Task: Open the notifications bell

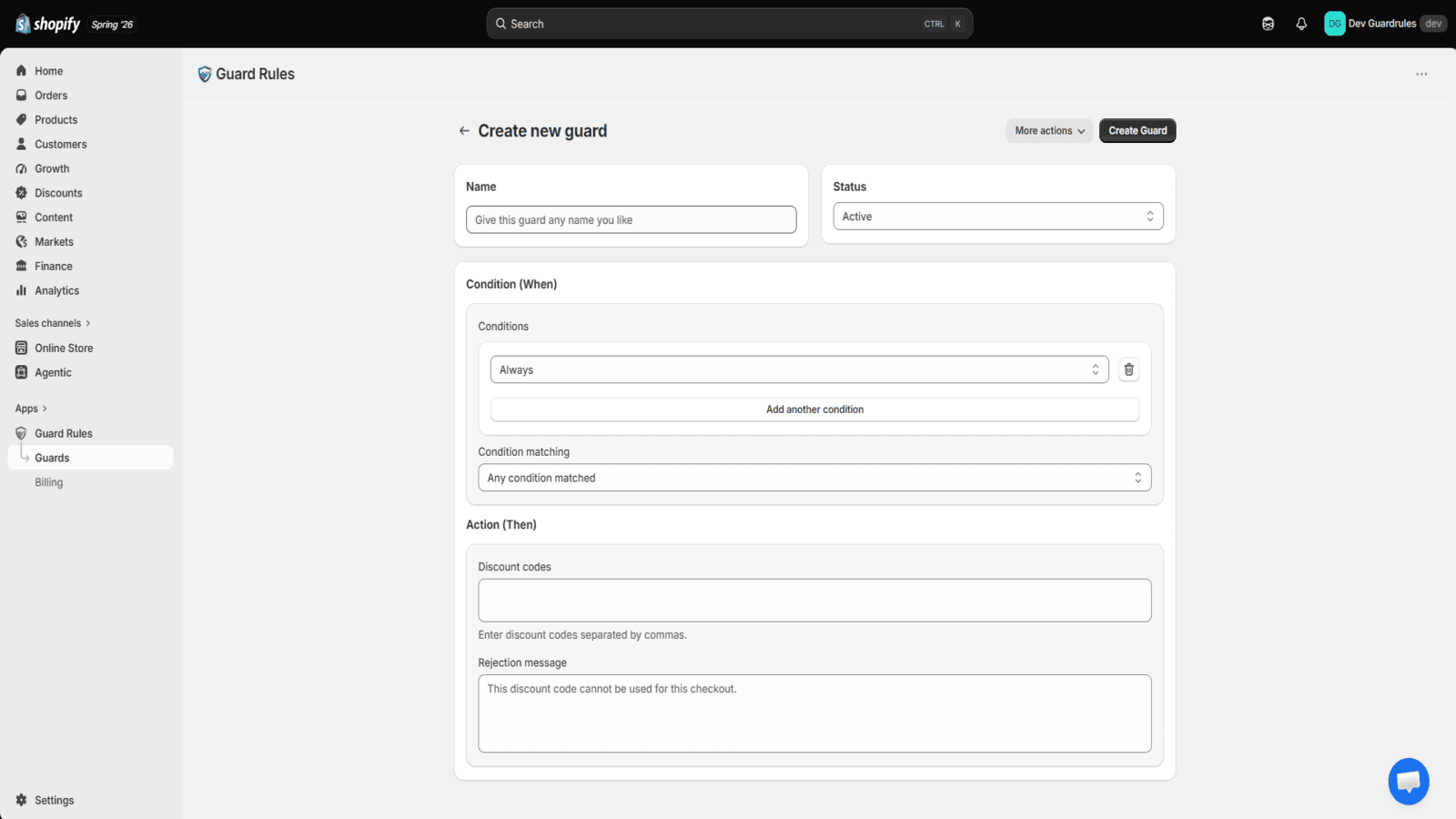Action: 1301,24
